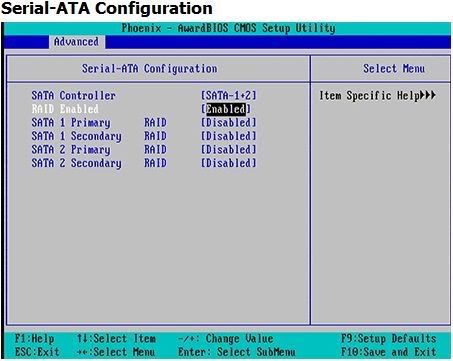This screenshot has height=361, width=453.
Task: Change SATA 1 Primary RAID [Disabled] value
Action: coord(229,123)
